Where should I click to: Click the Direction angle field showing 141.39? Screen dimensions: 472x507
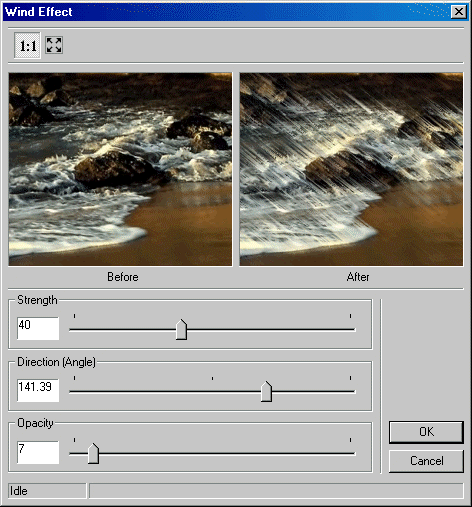(x=38, y=390)
